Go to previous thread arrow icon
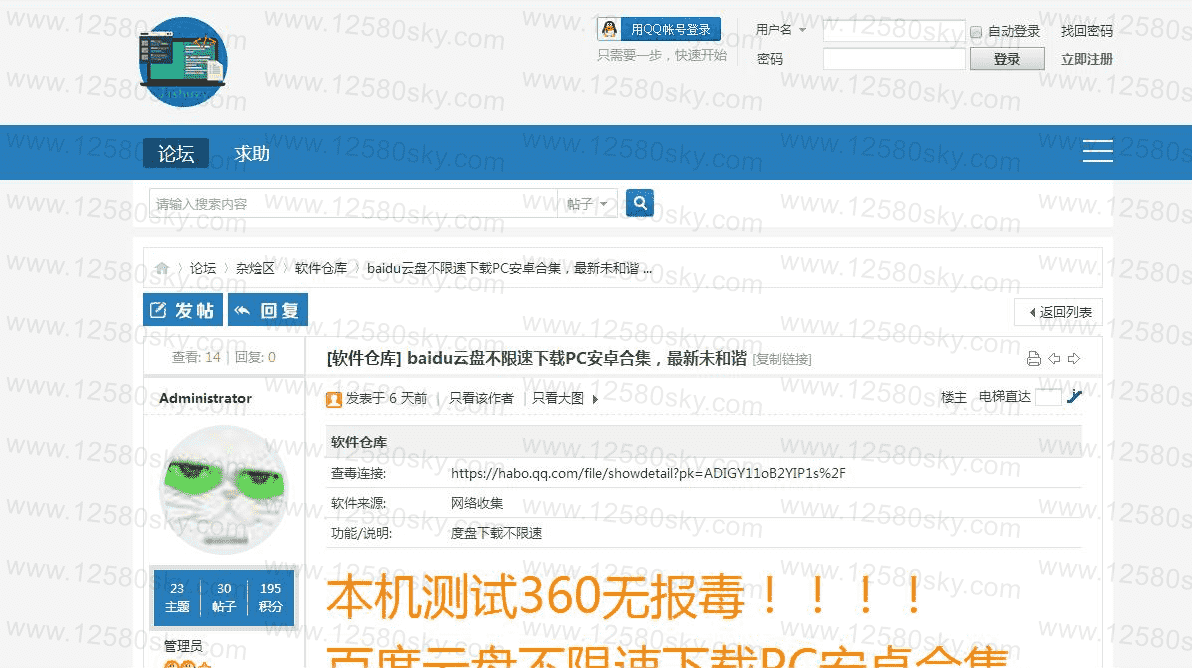Image resolution: width=1192 pixels, height=668 pixels. tap(1054, 359)
